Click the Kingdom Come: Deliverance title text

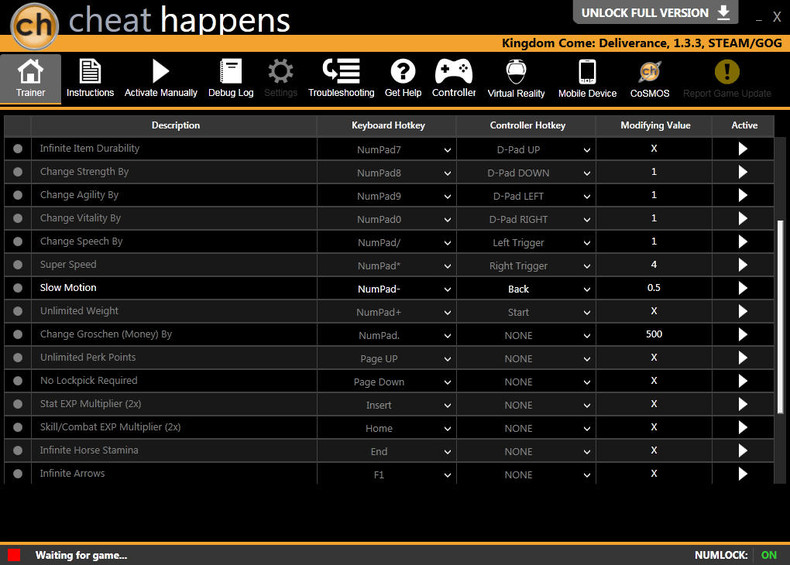(642, 43)
